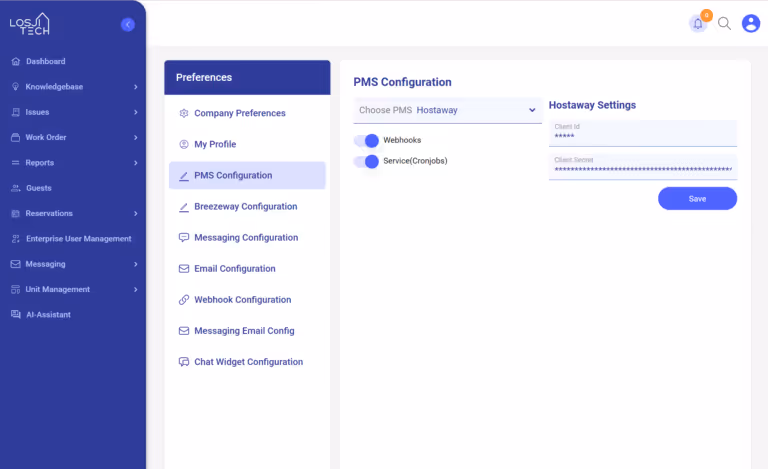The height and width of the screenshot is (469, 768).
Task: Click the Preferences panel header
Action: pos(247,77)
